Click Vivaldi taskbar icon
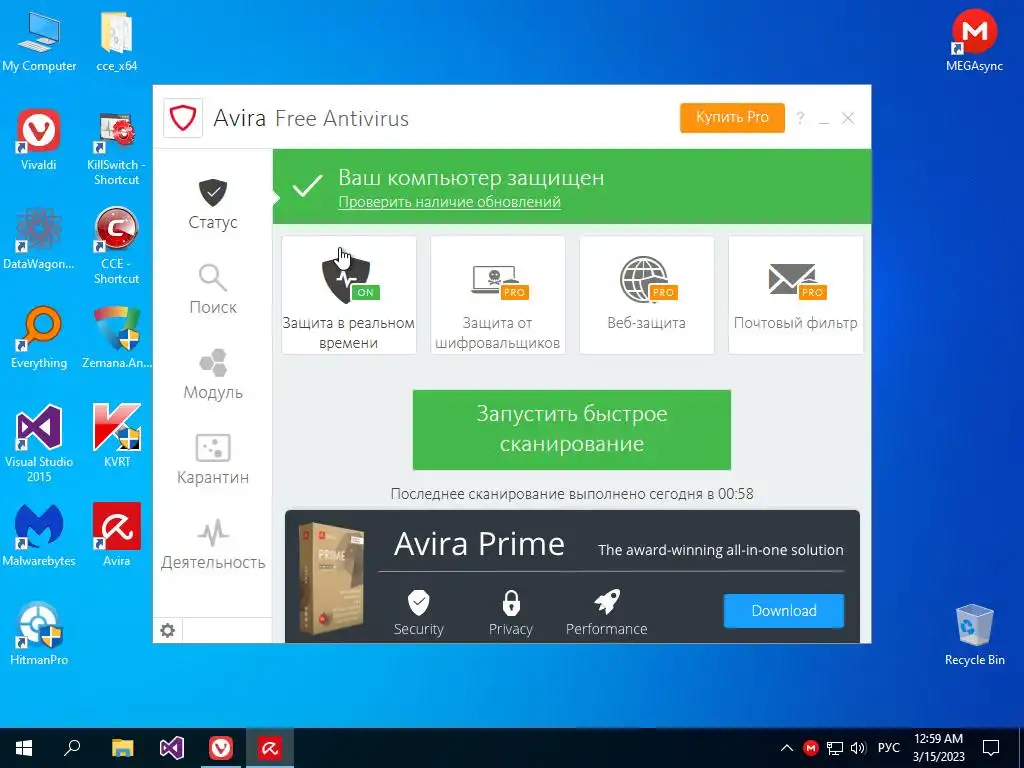 click(x=221, y=748)
